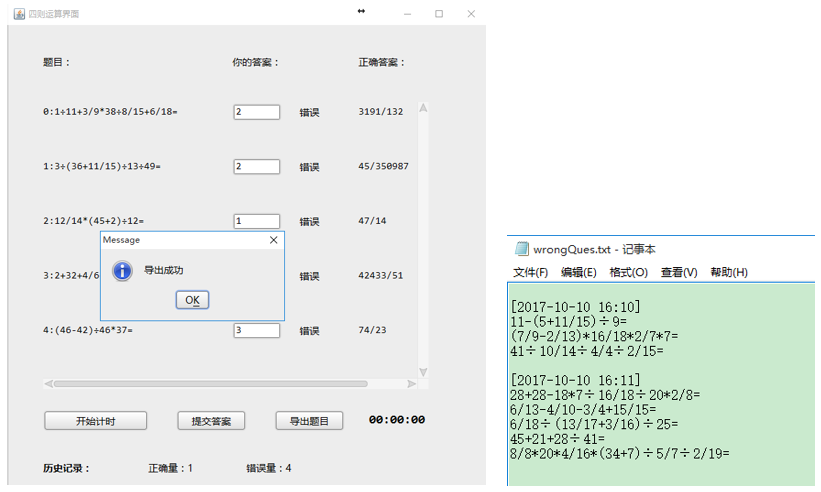Click the Java app icon in title bar
Screen dimensions: 821x492
tap(19, 14)
